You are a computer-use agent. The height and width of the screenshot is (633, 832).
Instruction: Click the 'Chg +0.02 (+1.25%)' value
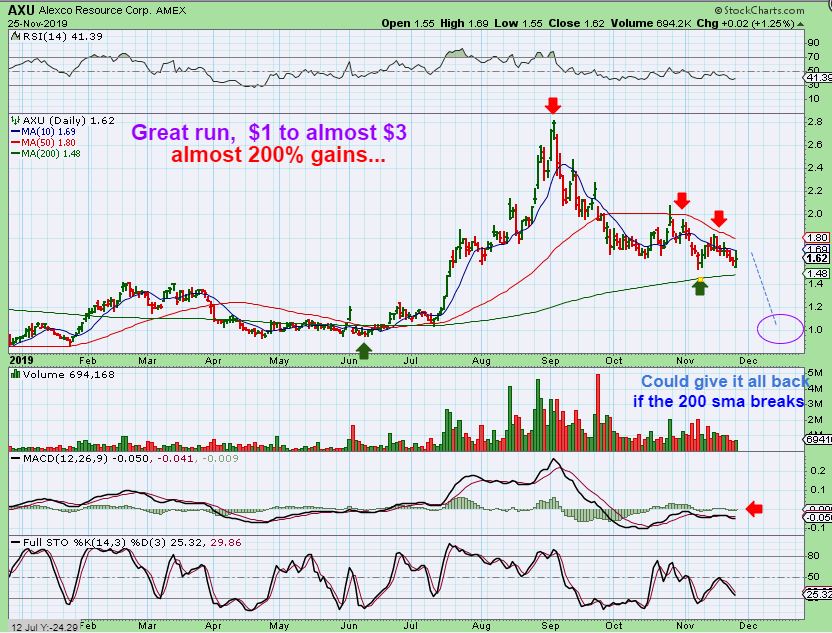[746, 24]
